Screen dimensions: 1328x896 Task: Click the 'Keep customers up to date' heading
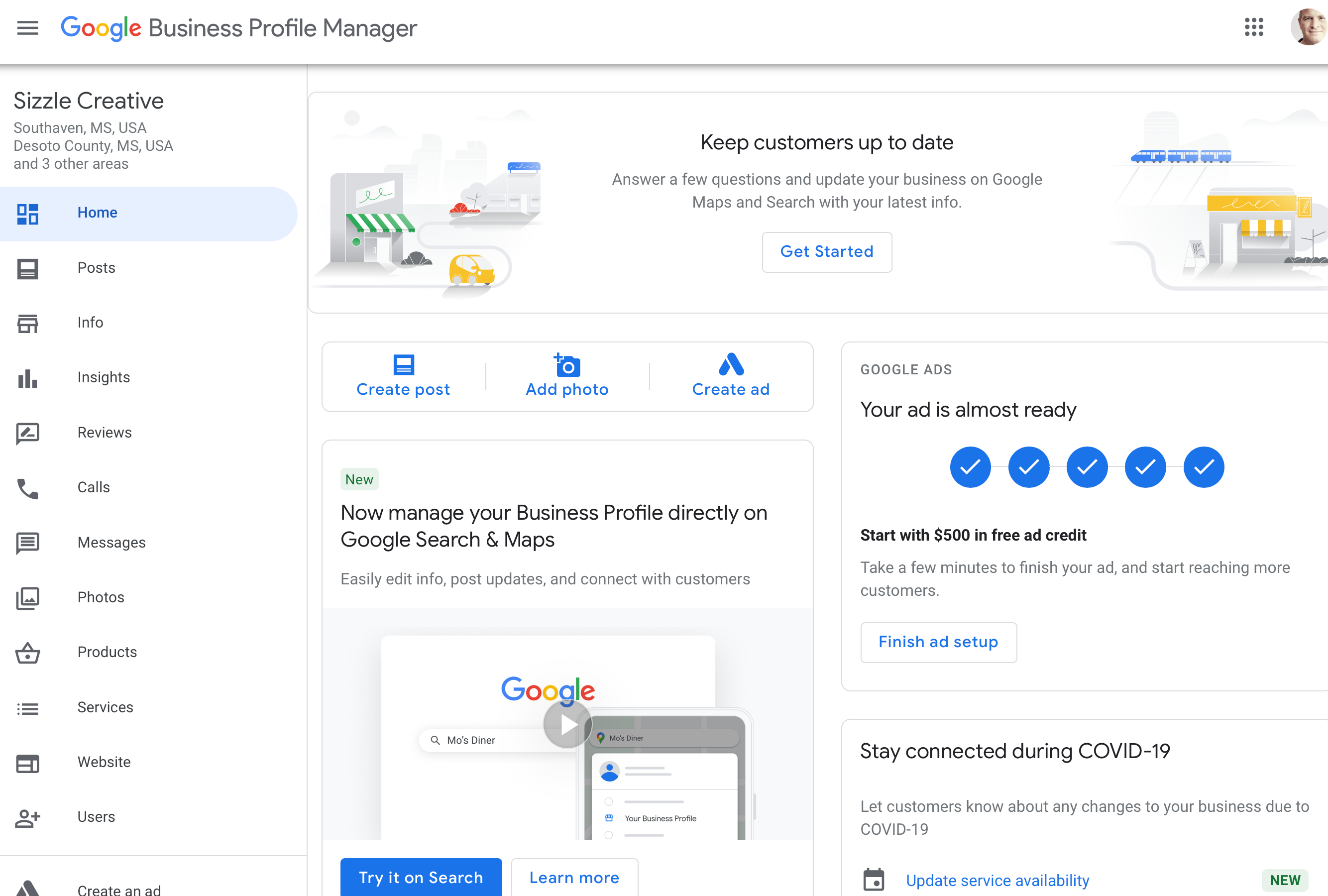coord(827,142)
